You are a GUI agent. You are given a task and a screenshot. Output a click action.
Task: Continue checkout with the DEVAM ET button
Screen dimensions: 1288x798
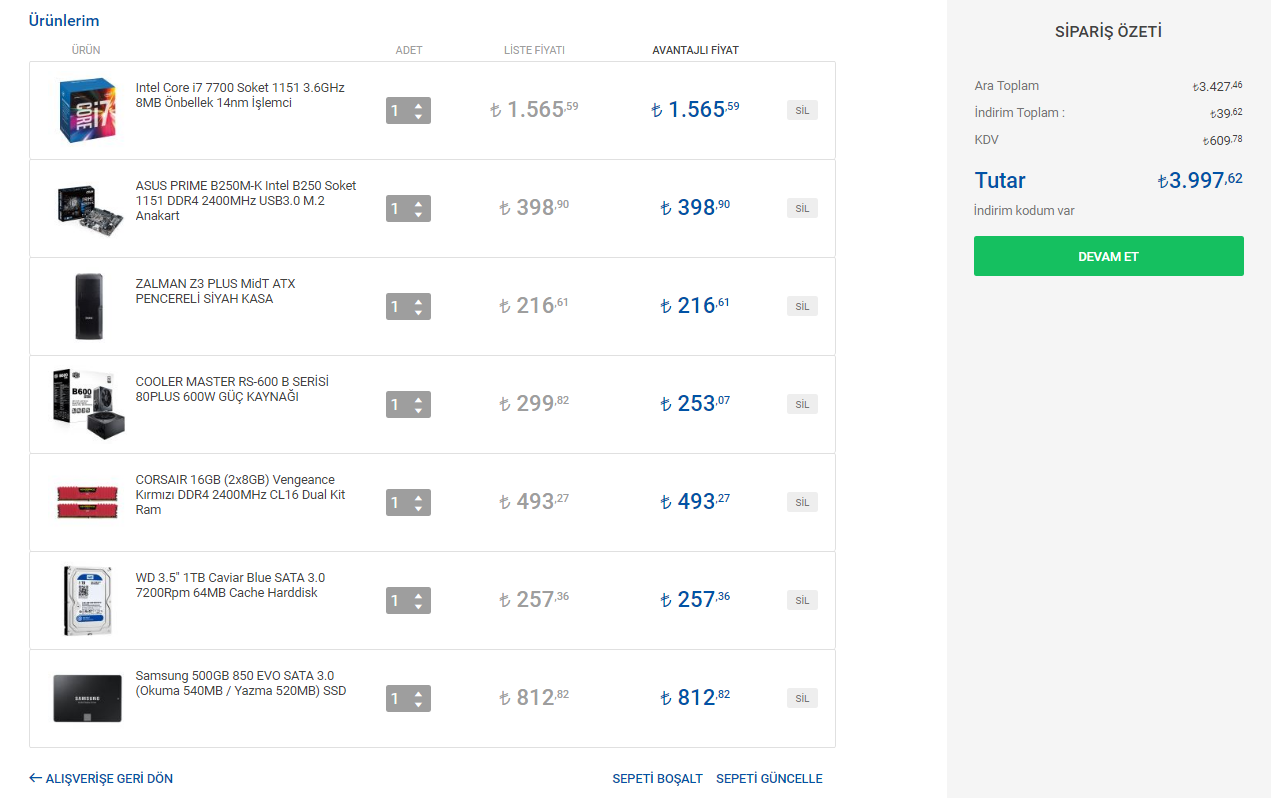click(x=1109, y=256)
